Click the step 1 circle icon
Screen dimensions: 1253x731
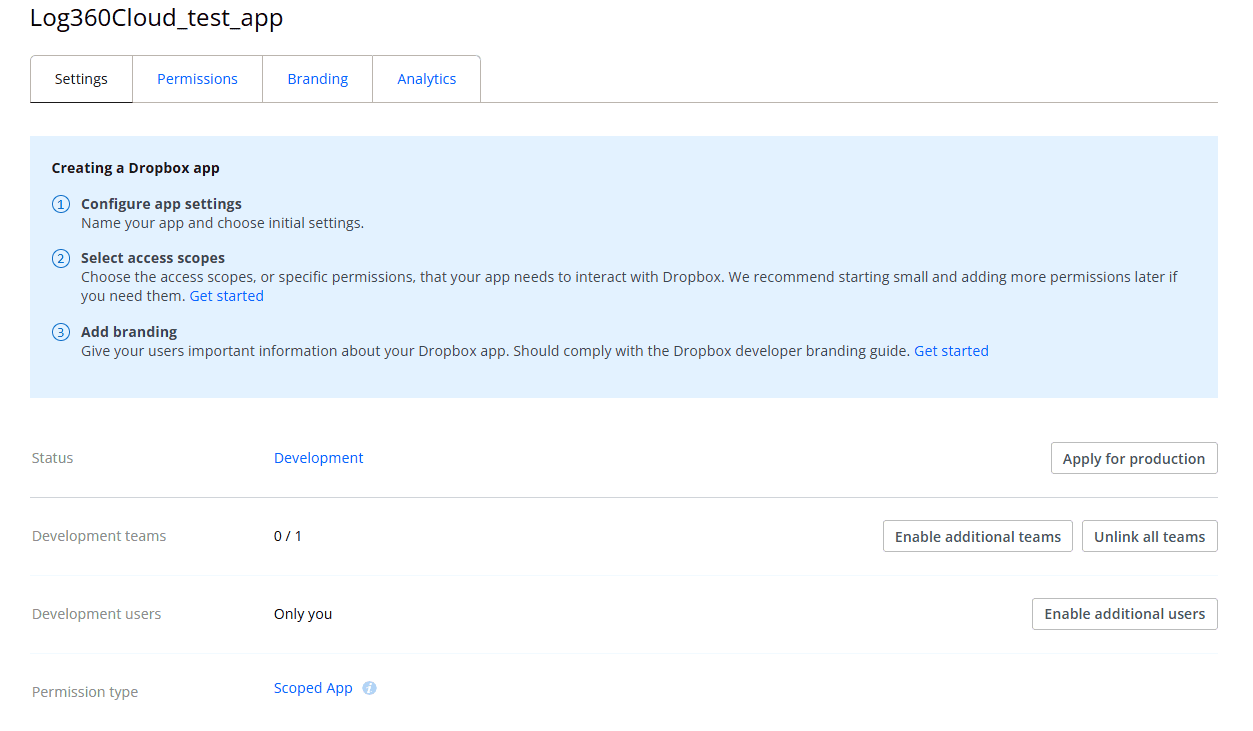click(61, 204)
